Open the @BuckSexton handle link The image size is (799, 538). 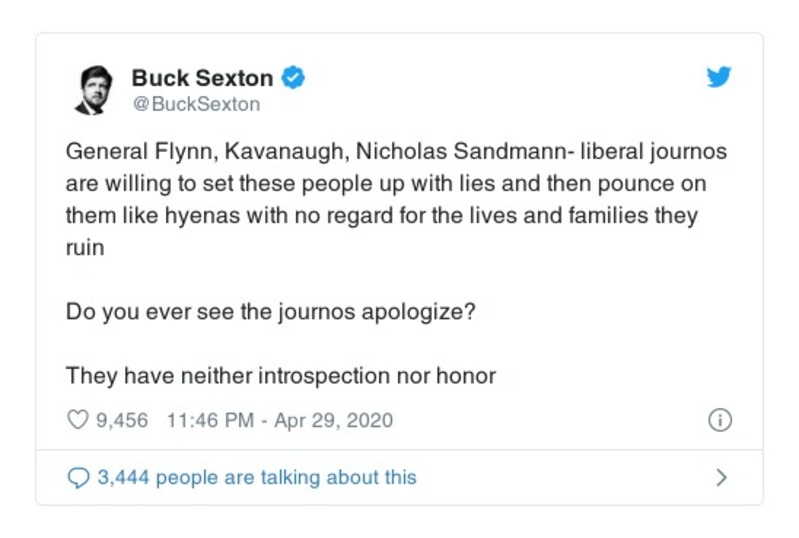[196, 103]
